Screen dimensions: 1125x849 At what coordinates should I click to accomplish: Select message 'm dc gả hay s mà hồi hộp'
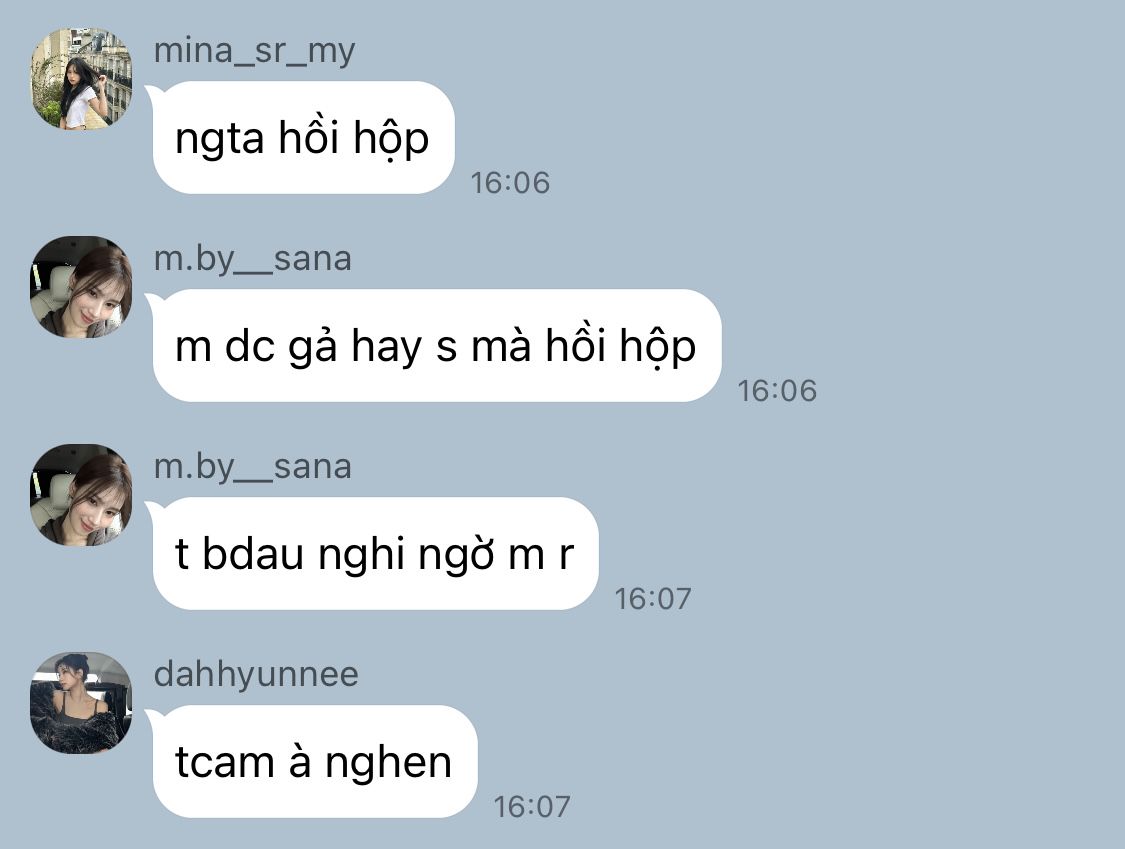click(436, 346)
